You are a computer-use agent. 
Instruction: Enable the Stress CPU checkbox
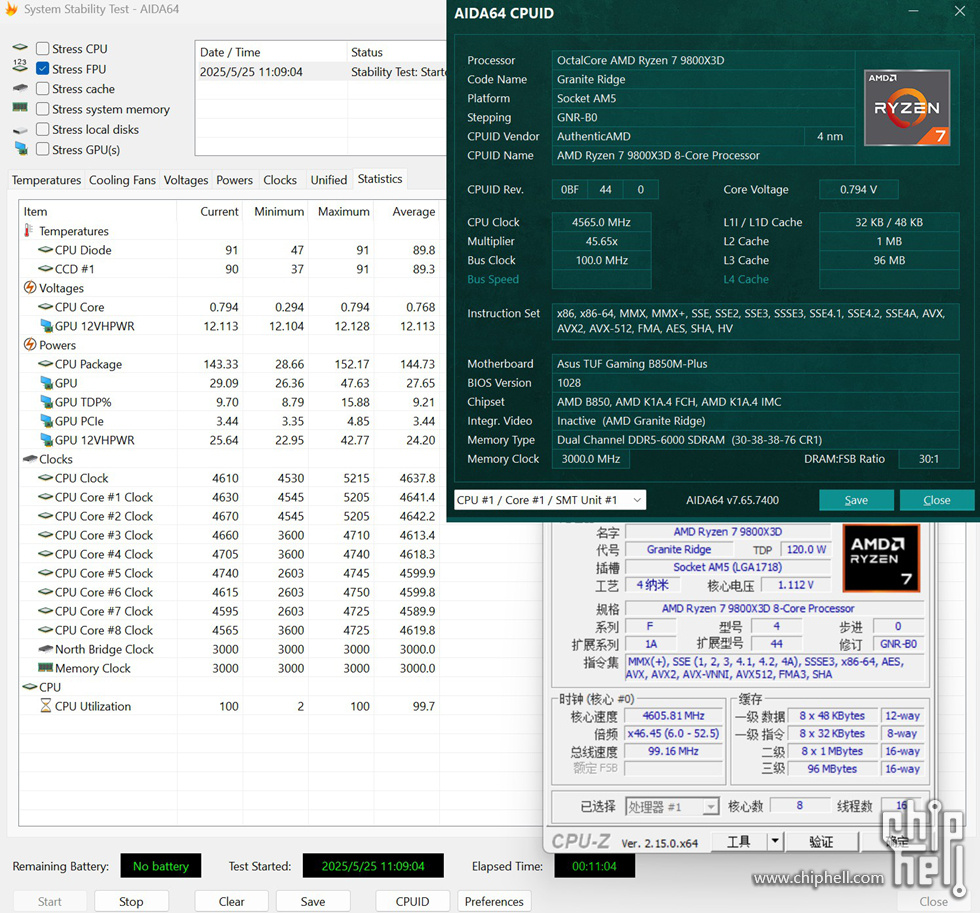click(x=42, y=49)
